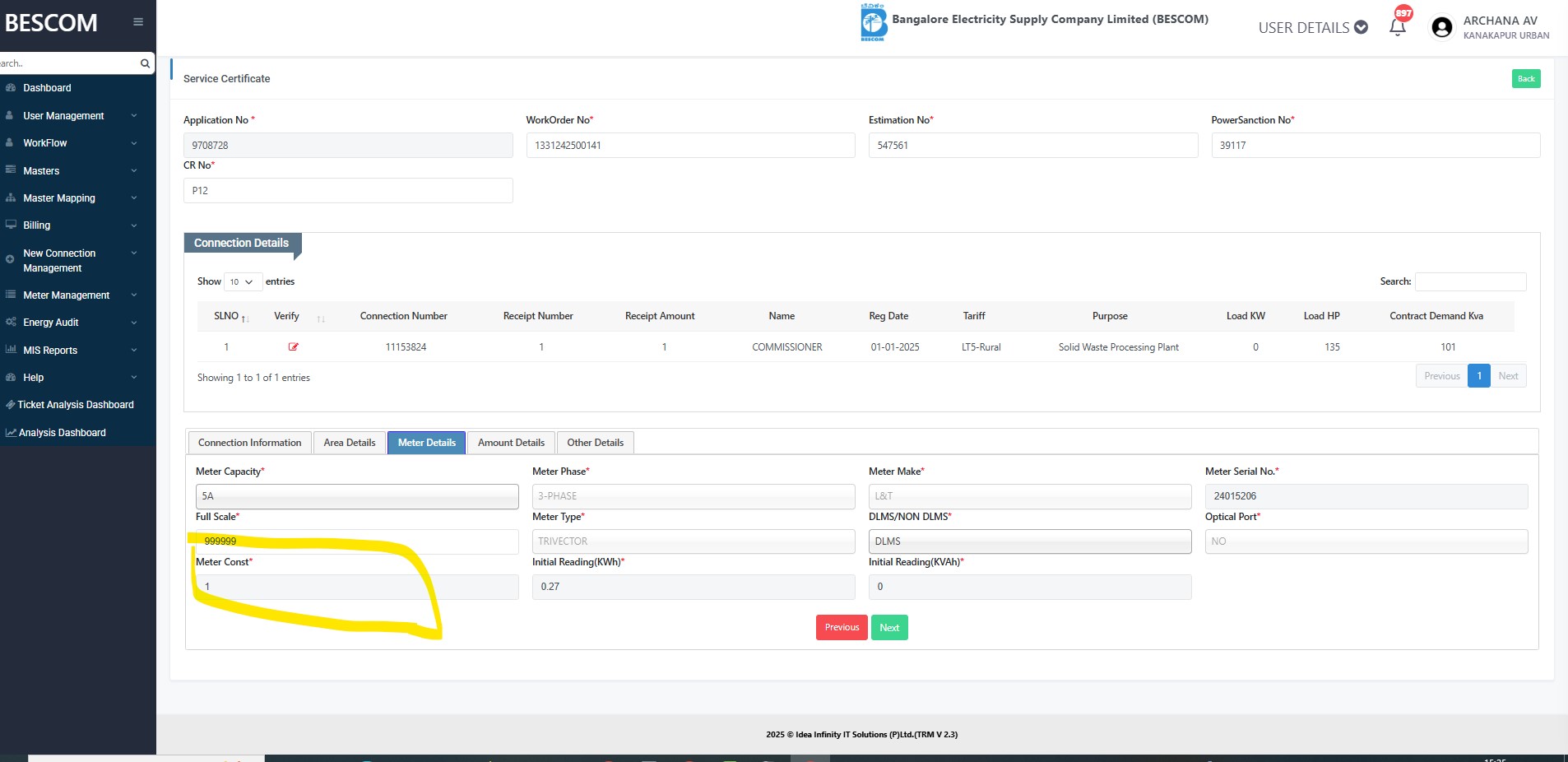This screenshot has height=762, width=1568.
Task: Click the table Search input field
Action: (1470, 282)
